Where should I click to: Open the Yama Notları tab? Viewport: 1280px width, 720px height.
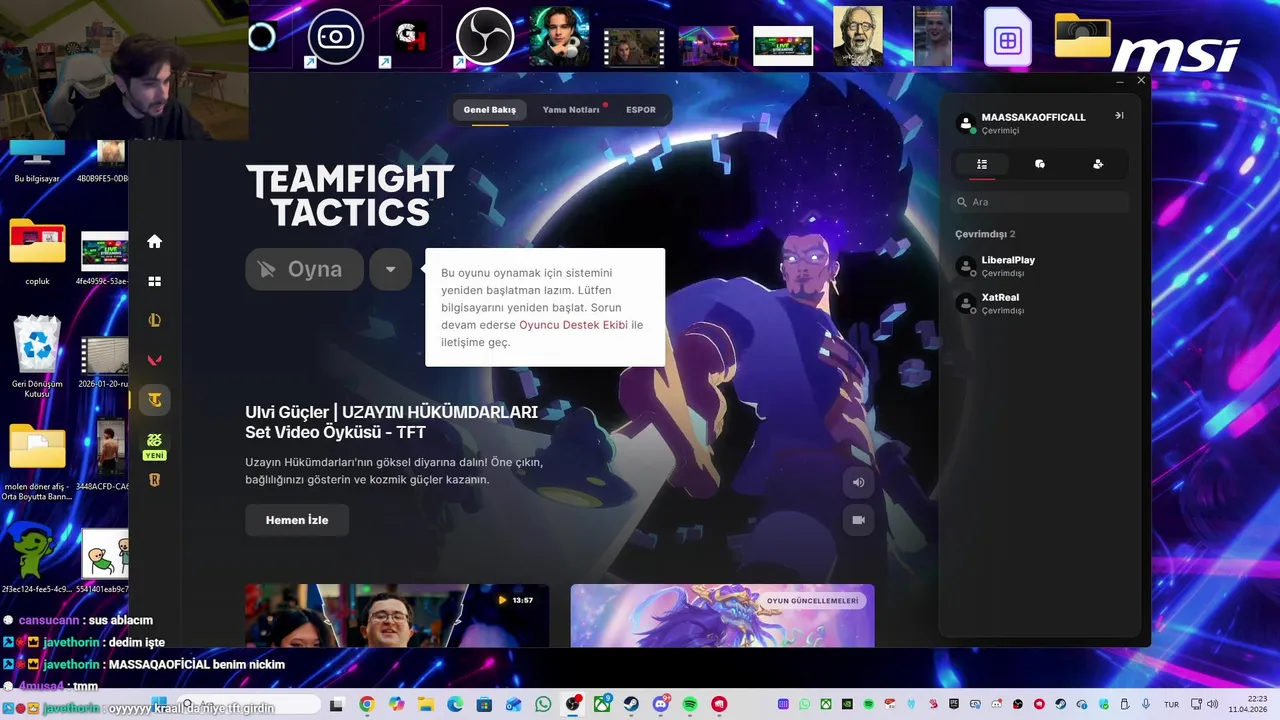click(x=571, y=110)
